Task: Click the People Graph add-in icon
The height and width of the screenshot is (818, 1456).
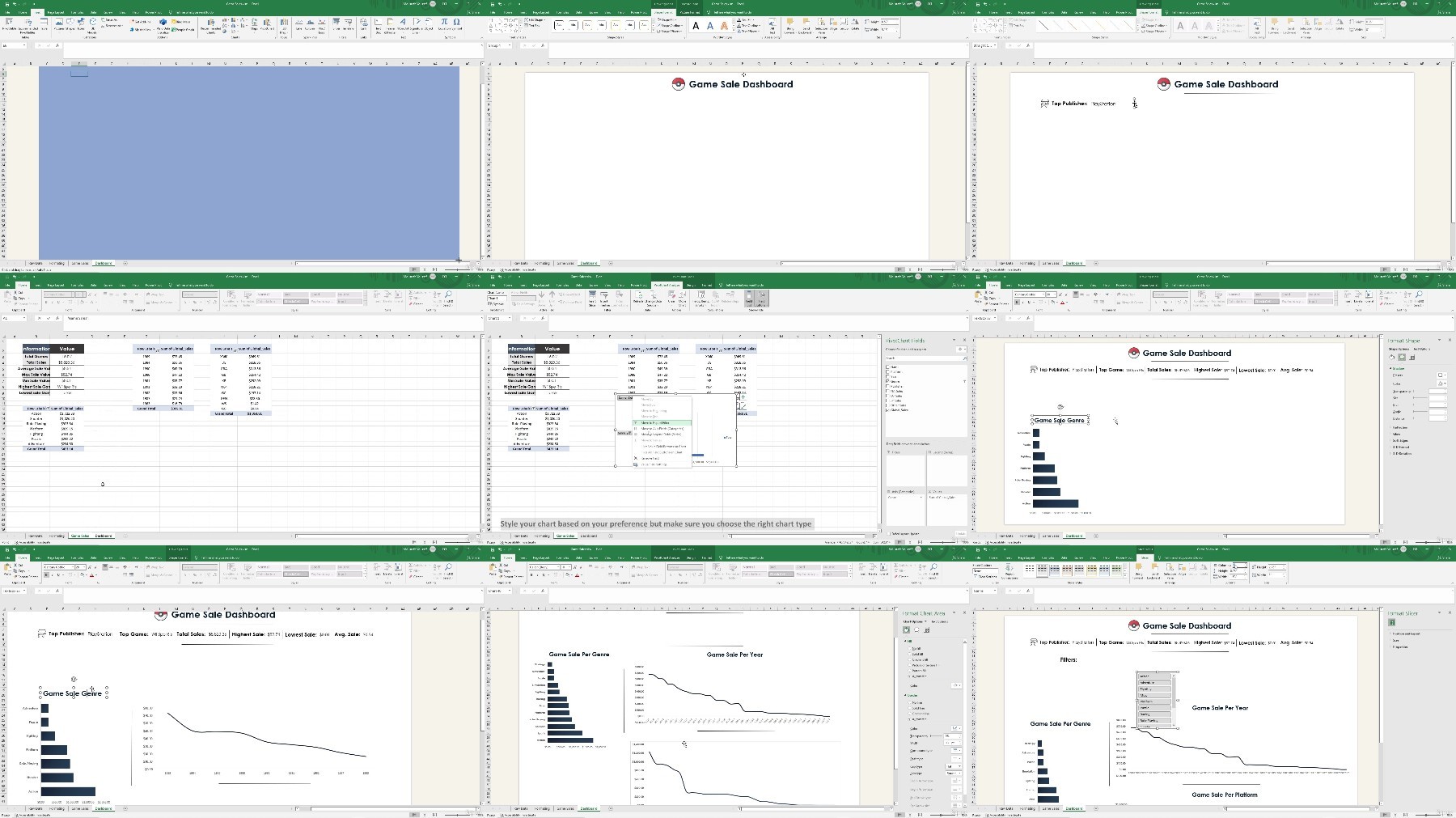Action: 183,30
